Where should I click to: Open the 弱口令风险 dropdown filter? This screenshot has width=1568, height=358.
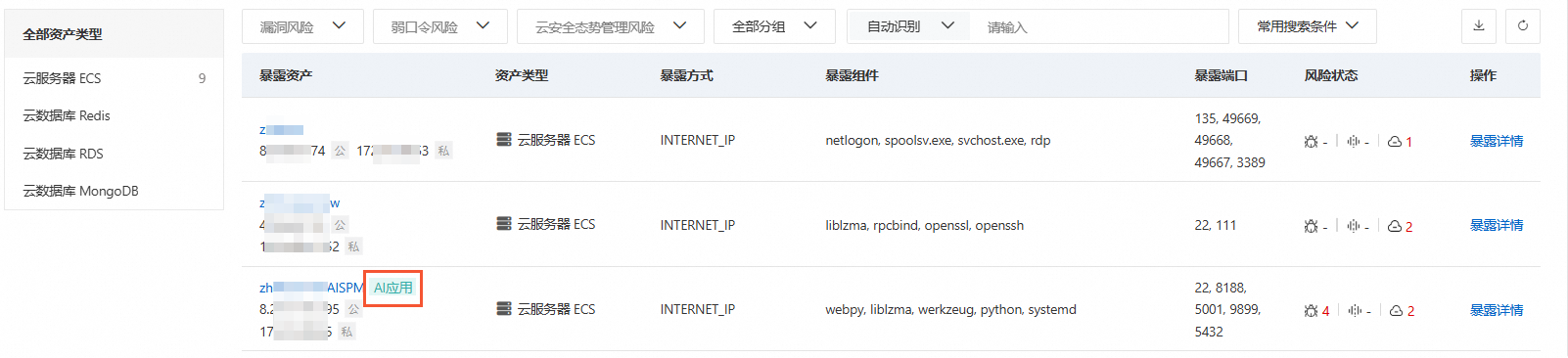440,26
